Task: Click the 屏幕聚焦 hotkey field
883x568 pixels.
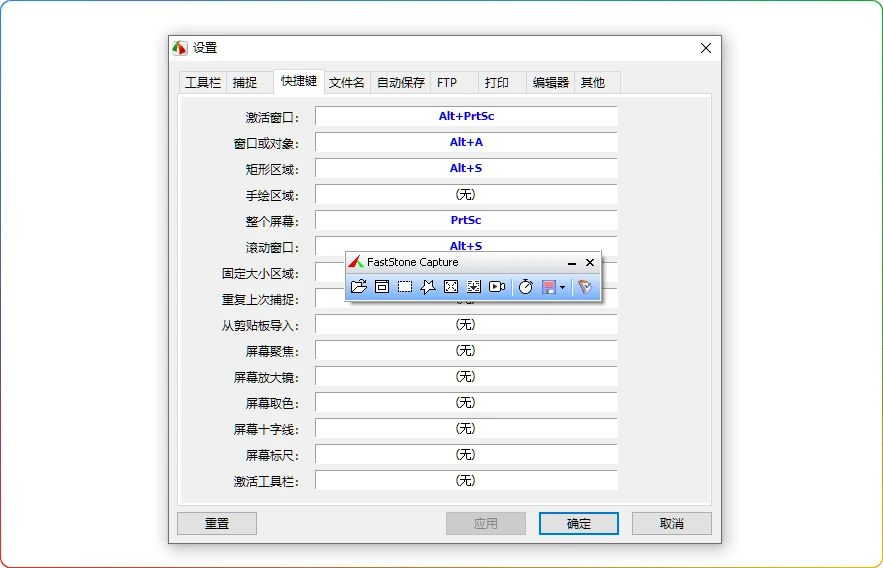Action: click(466, 350)
